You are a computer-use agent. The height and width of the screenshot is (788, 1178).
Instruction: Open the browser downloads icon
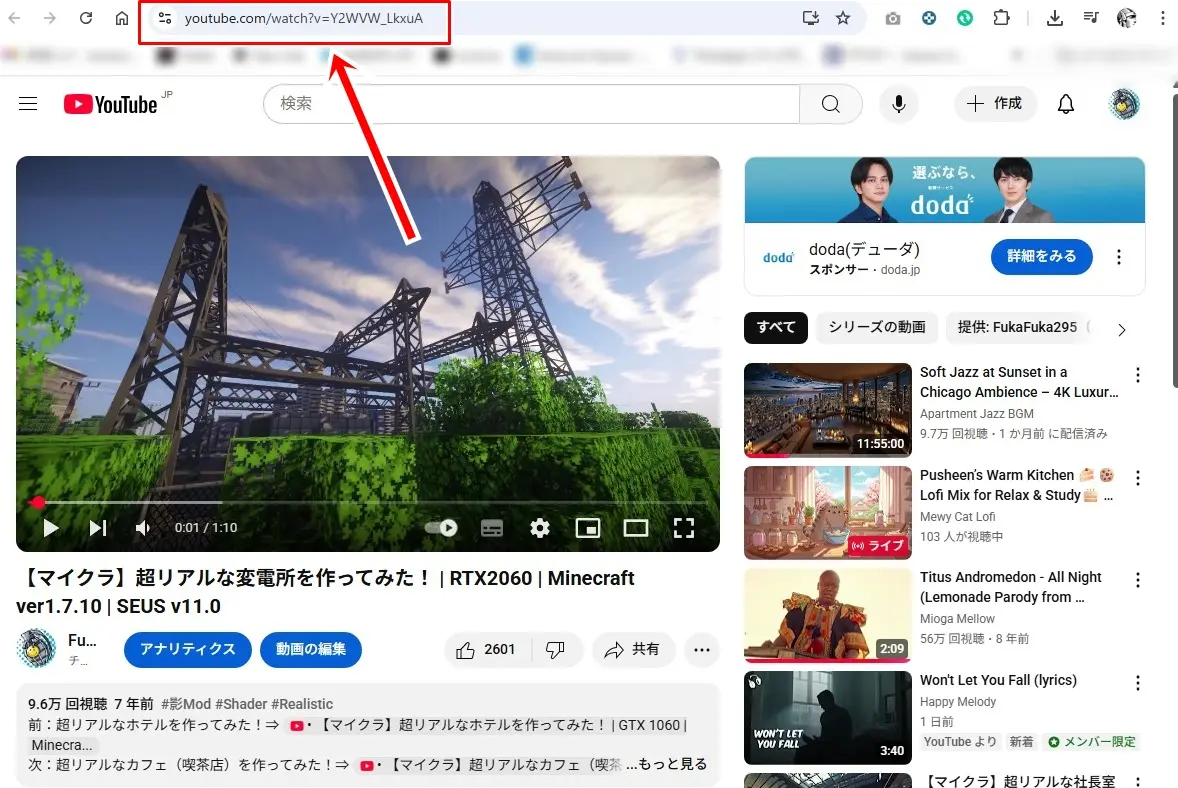click(1055, 18)
